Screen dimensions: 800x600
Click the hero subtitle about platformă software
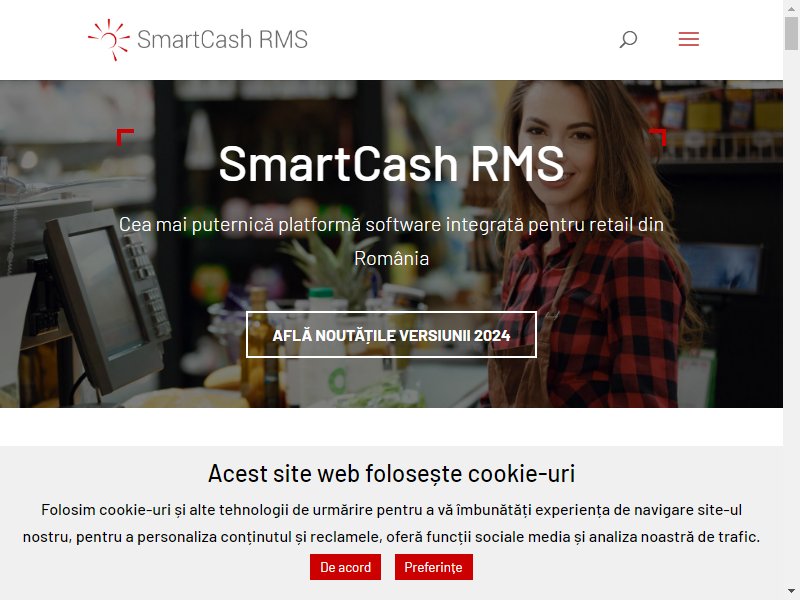pyautogui.click(x=391, y=225)
